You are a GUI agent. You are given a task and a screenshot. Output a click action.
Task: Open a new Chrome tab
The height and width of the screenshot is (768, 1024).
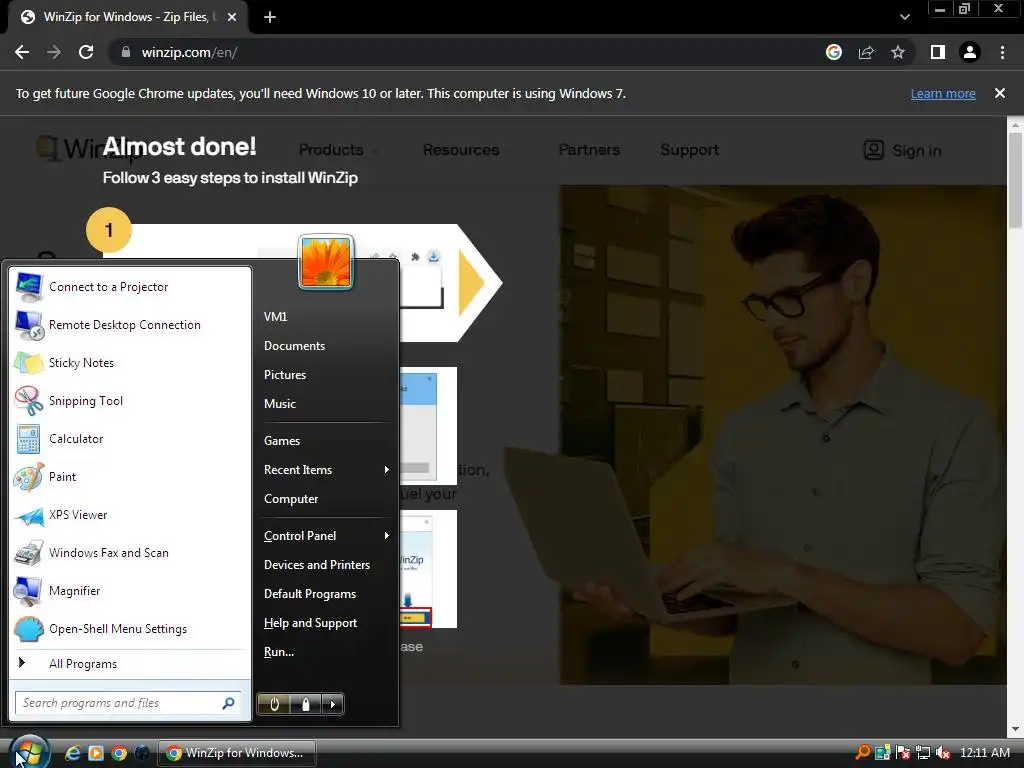(x=270, y=17)
